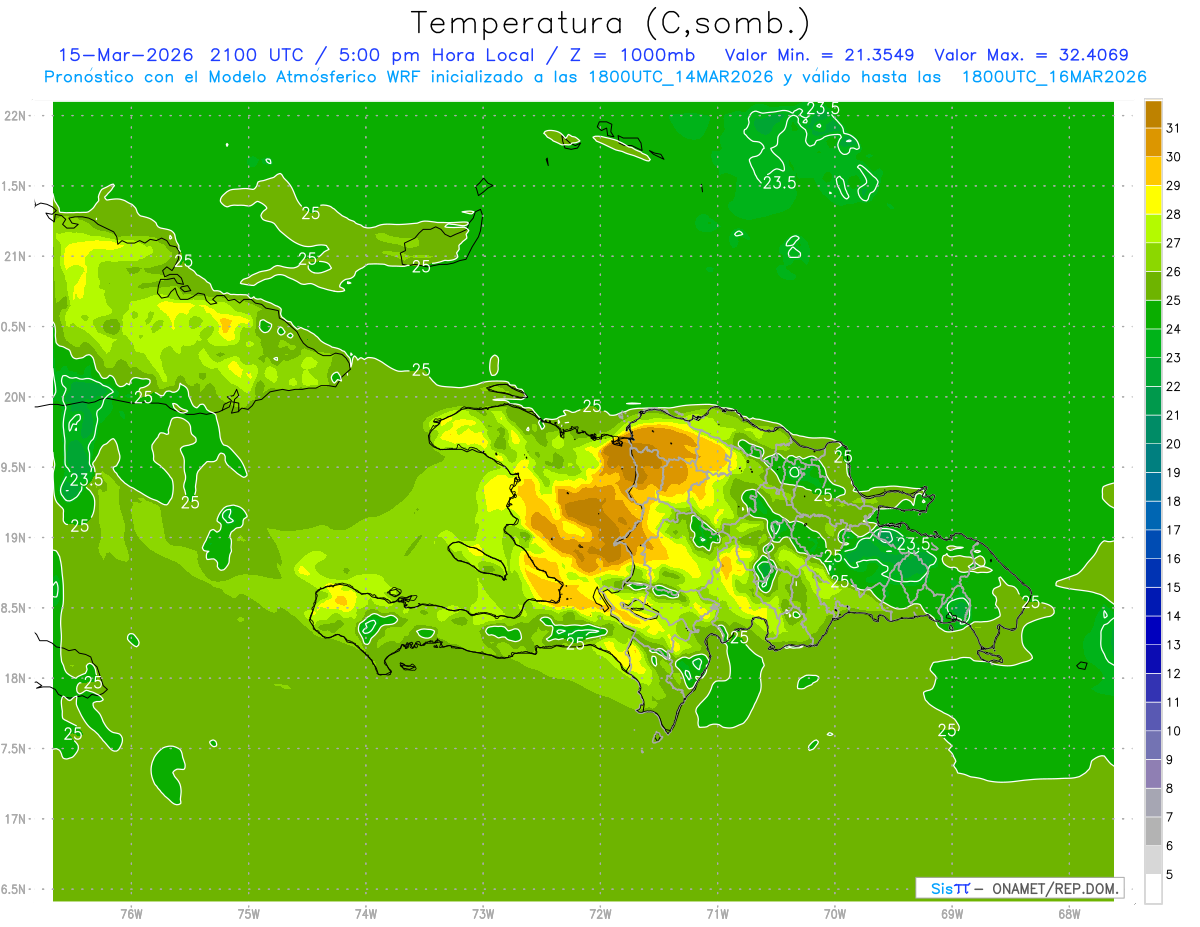The width and height of the screenshot is (1200, 927).
Task: Click the latitude axis label "21N"
Action: pos(17,256)
